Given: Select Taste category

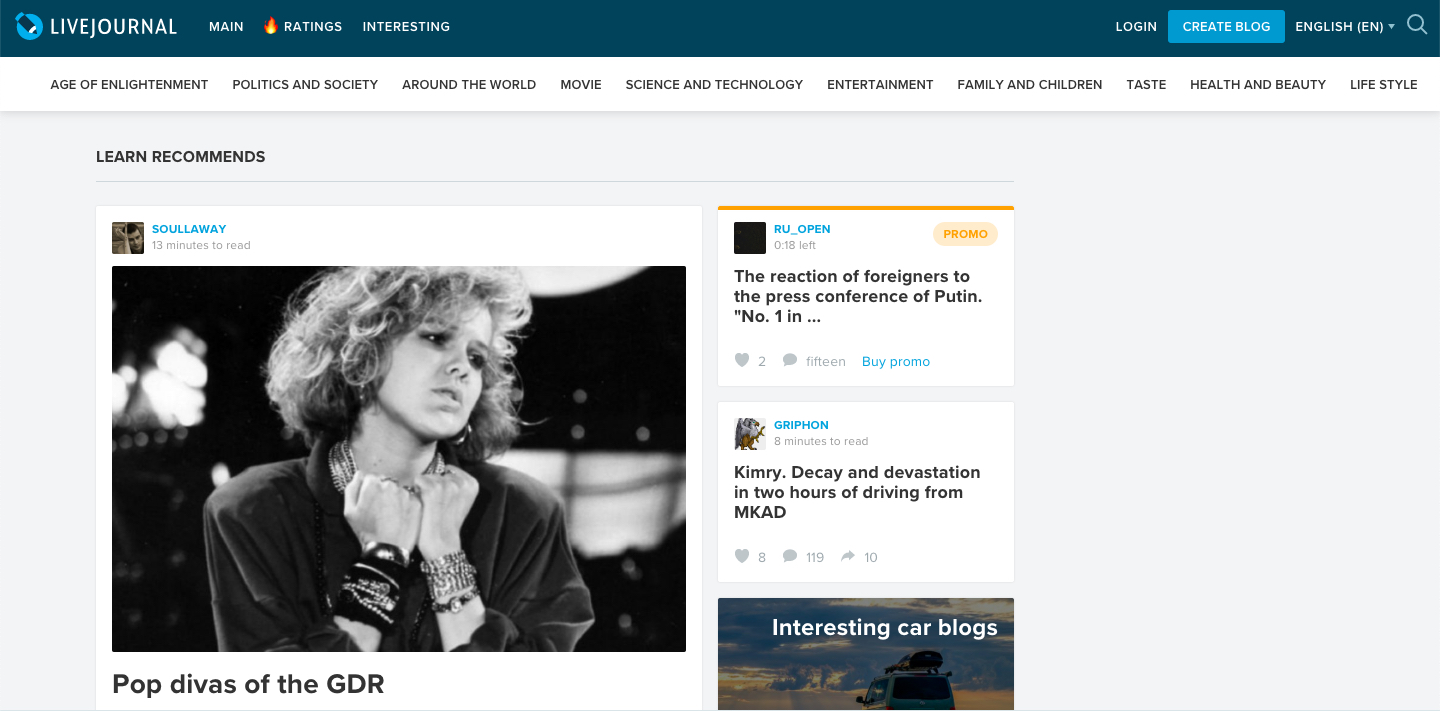Looking at the screenshot, I should pos(1146,85).
